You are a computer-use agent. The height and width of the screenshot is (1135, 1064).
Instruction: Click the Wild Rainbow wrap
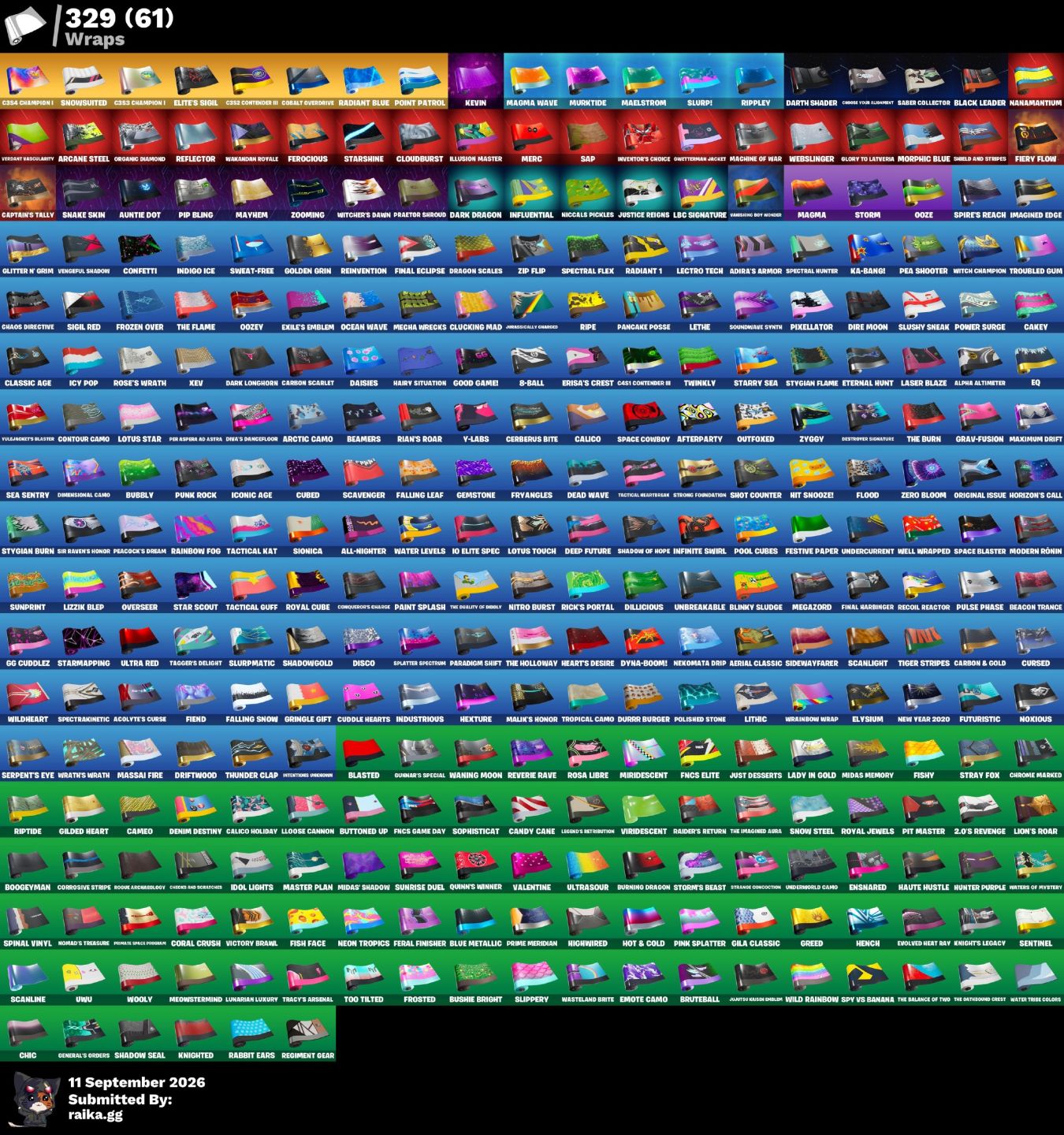(x=811, y=977)
